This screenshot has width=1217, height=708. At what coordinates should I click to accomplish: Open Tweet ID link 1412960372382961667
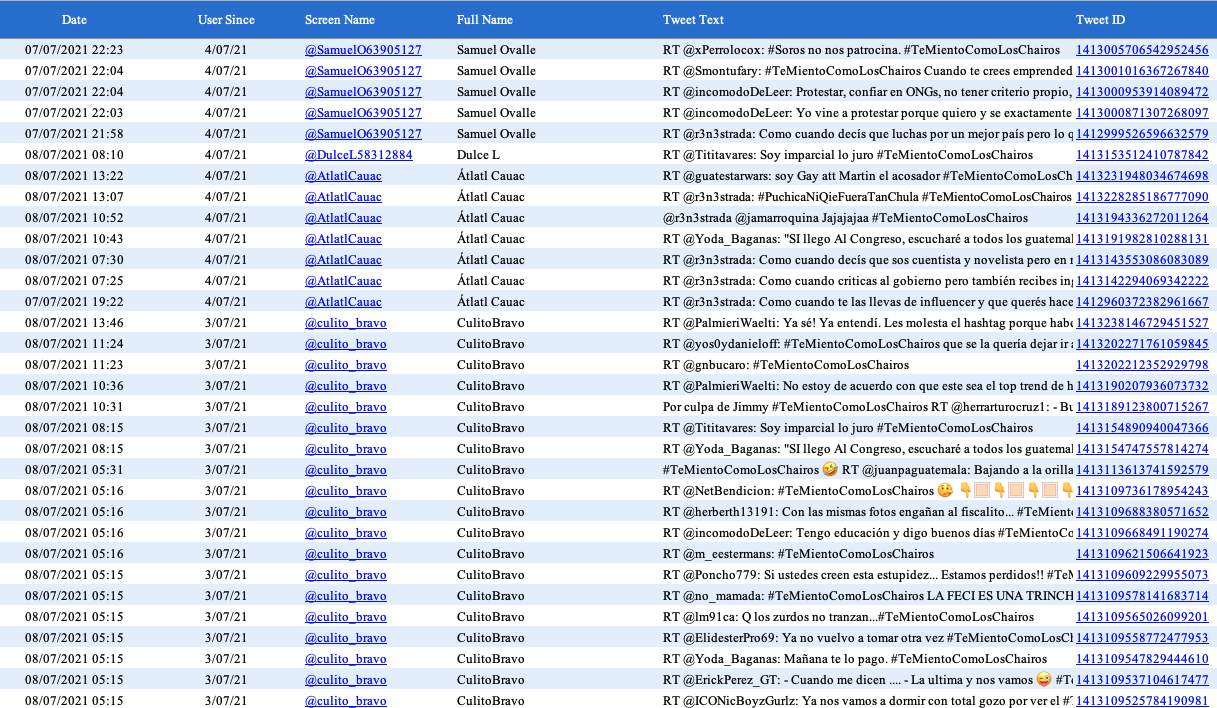[1142, 302]
